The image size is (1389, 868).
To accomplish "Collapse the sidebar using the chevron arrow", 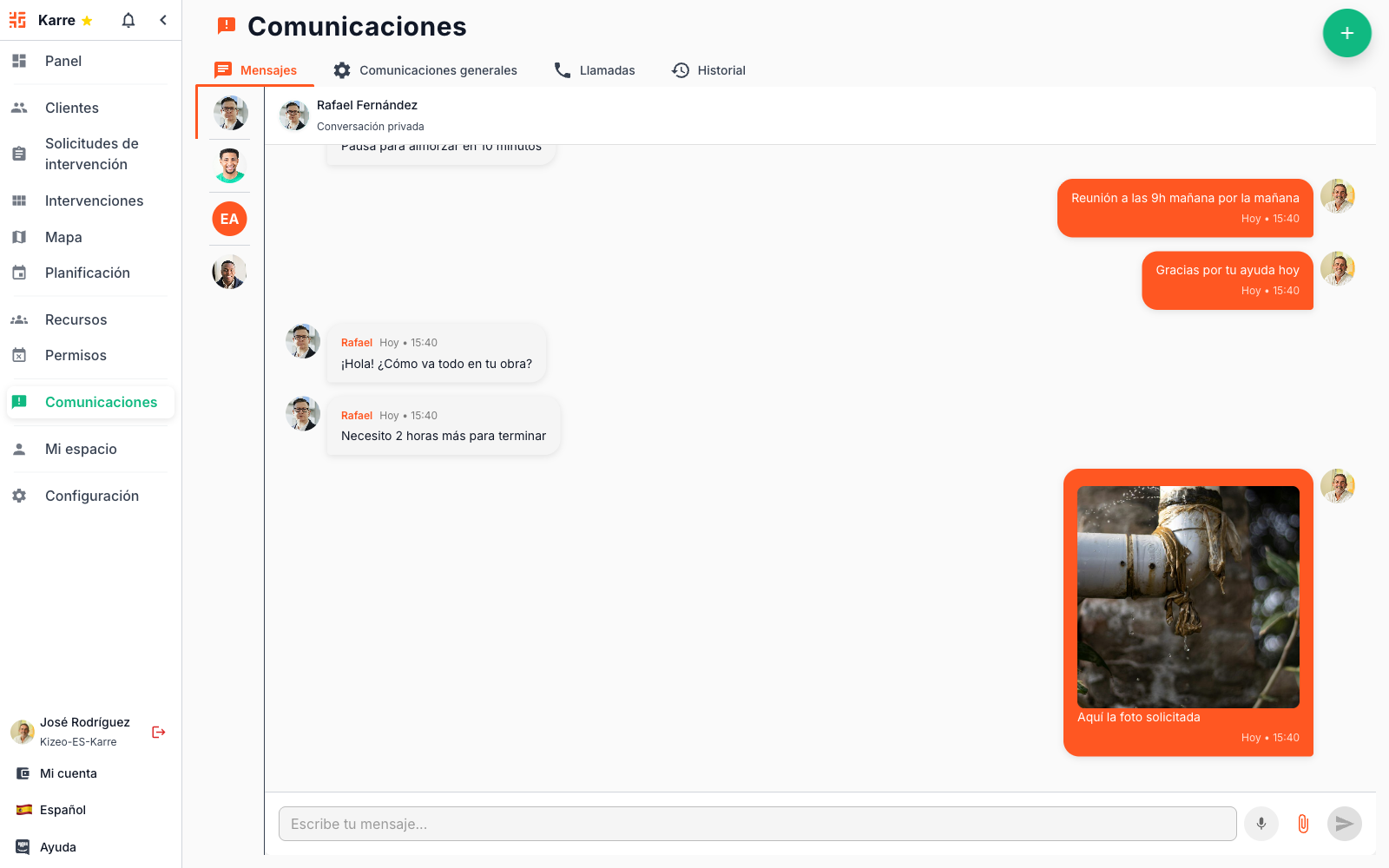I will pos(163,19).
